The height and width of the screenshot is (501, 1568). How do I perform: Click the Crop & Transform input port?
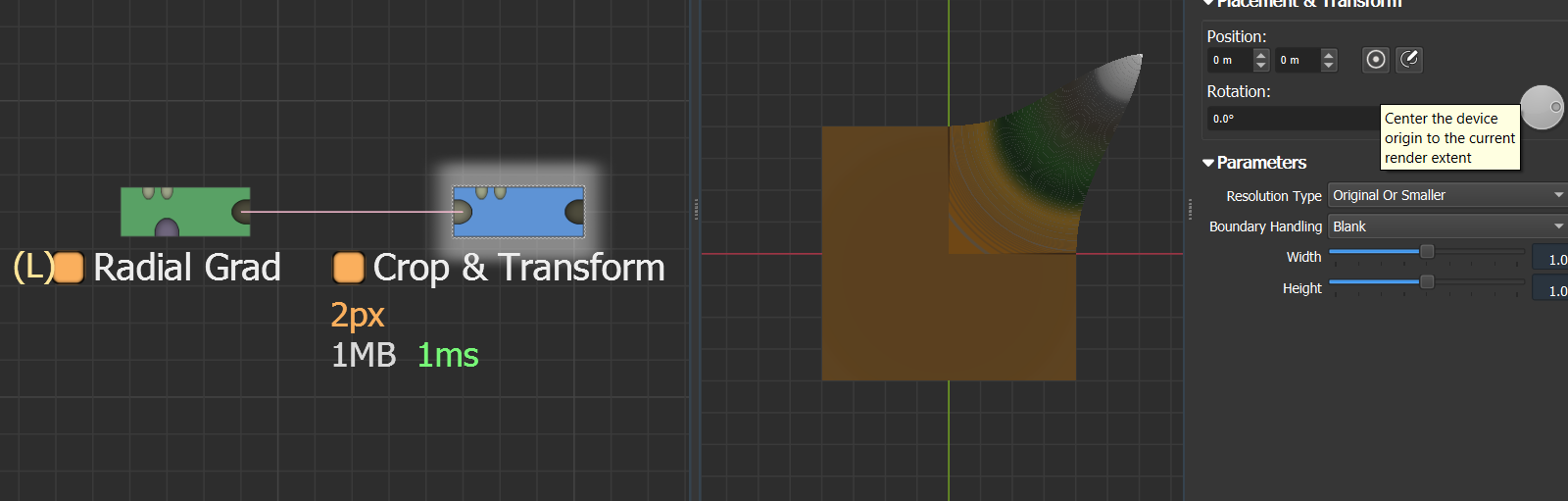(462, 211)
